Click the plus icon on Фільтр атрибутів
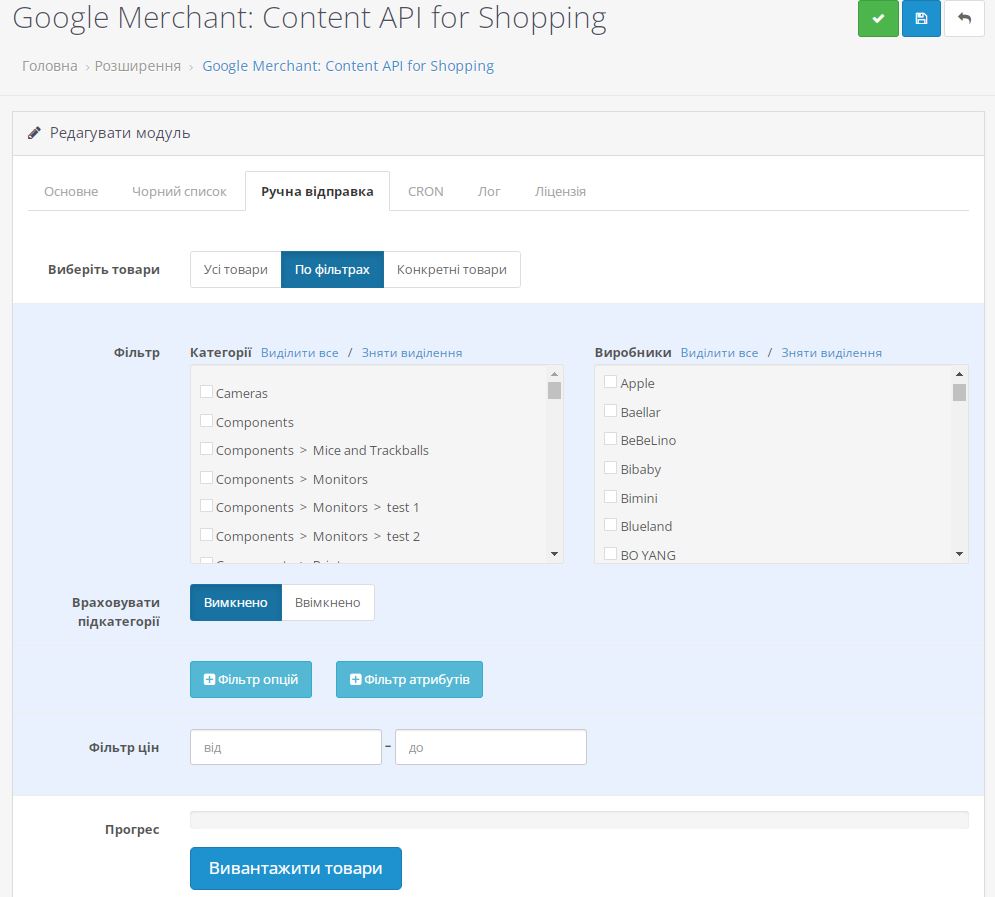The height and width of the screenshot is (897, 995). coord(355,679)
